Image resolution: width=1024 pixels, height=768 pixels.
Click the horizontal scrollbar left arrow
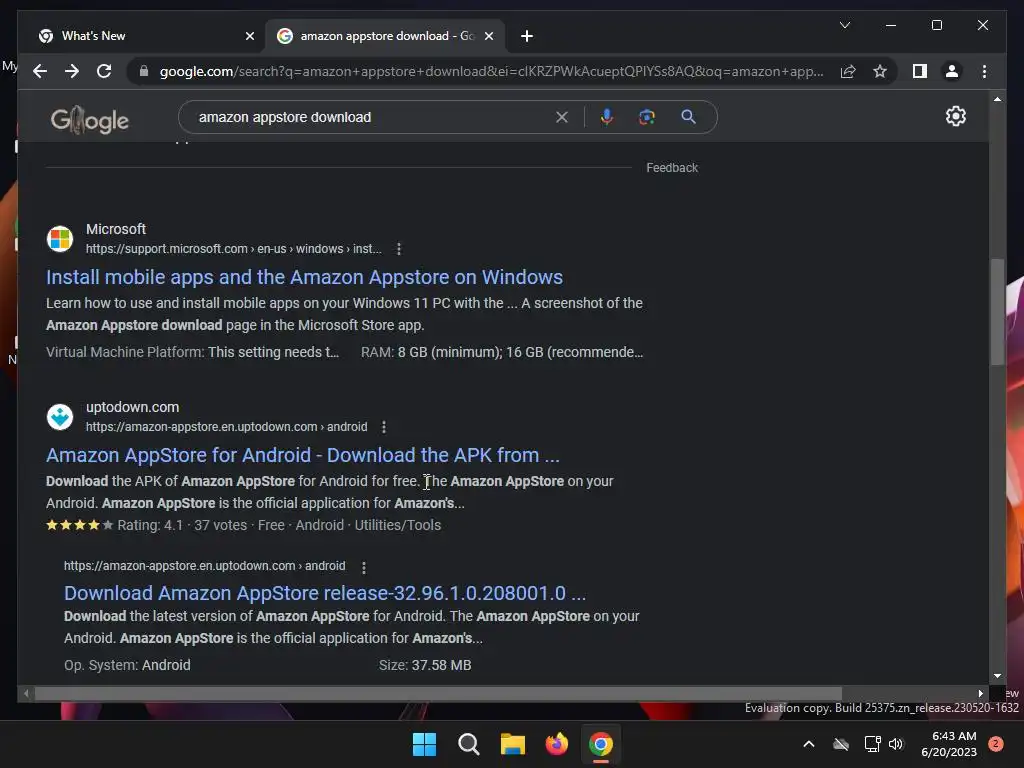[x=26, y=694]
